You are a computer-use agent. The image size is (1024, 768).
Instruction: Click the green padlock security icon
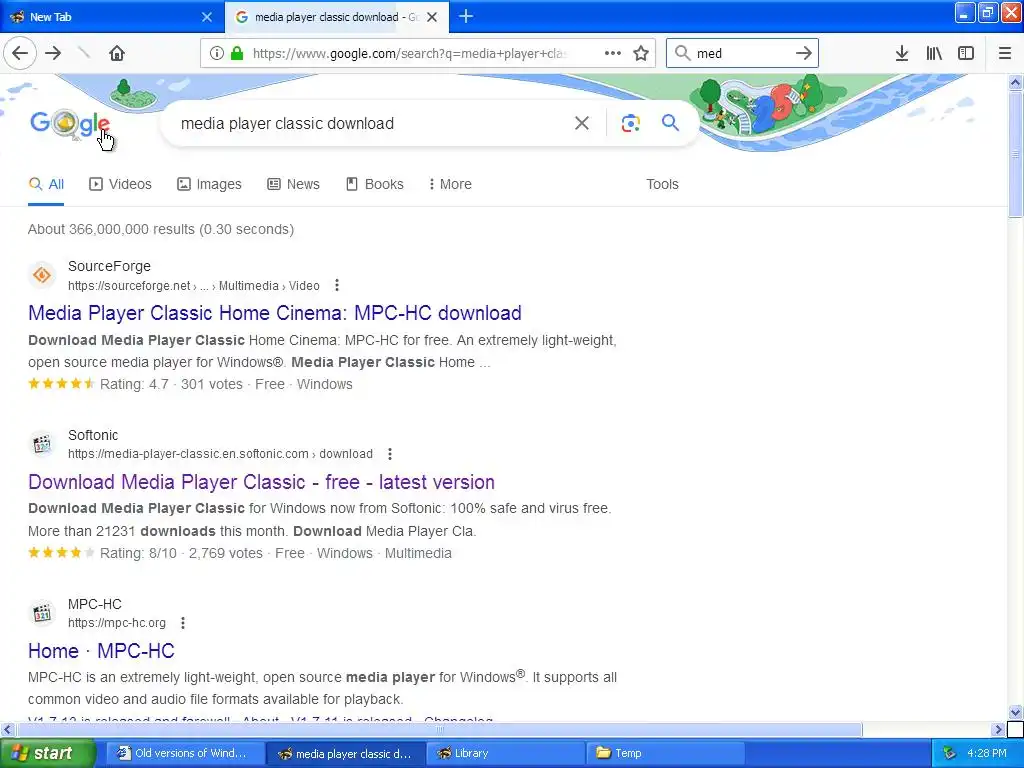pos(237,54)
